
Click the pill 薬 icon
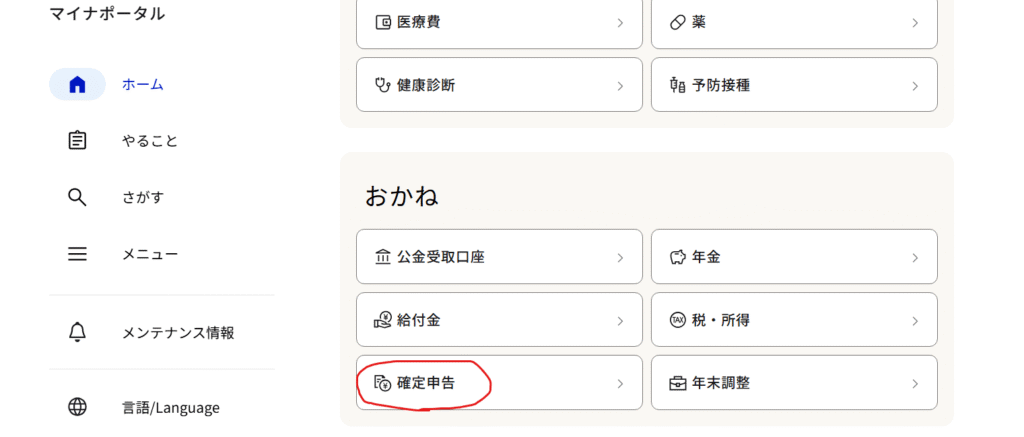click(677, 22)
